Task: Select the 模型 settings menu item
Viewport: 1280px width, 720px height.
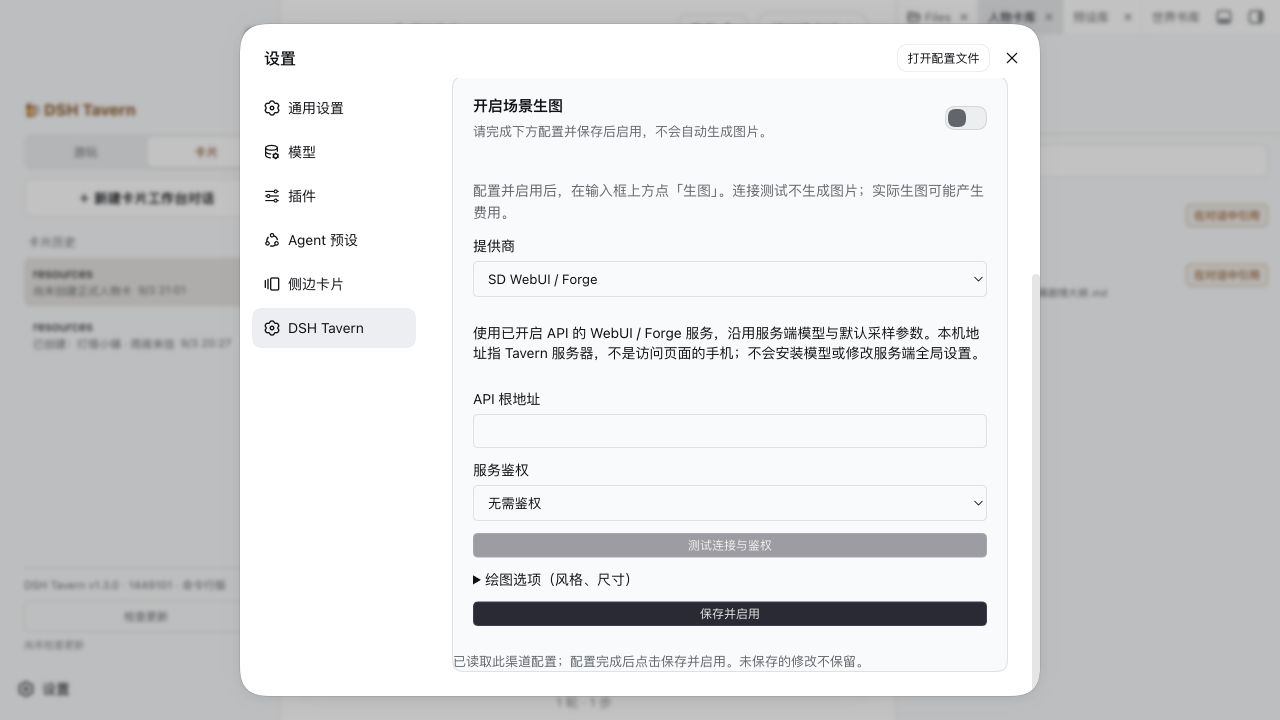Action: pos(334,152)
